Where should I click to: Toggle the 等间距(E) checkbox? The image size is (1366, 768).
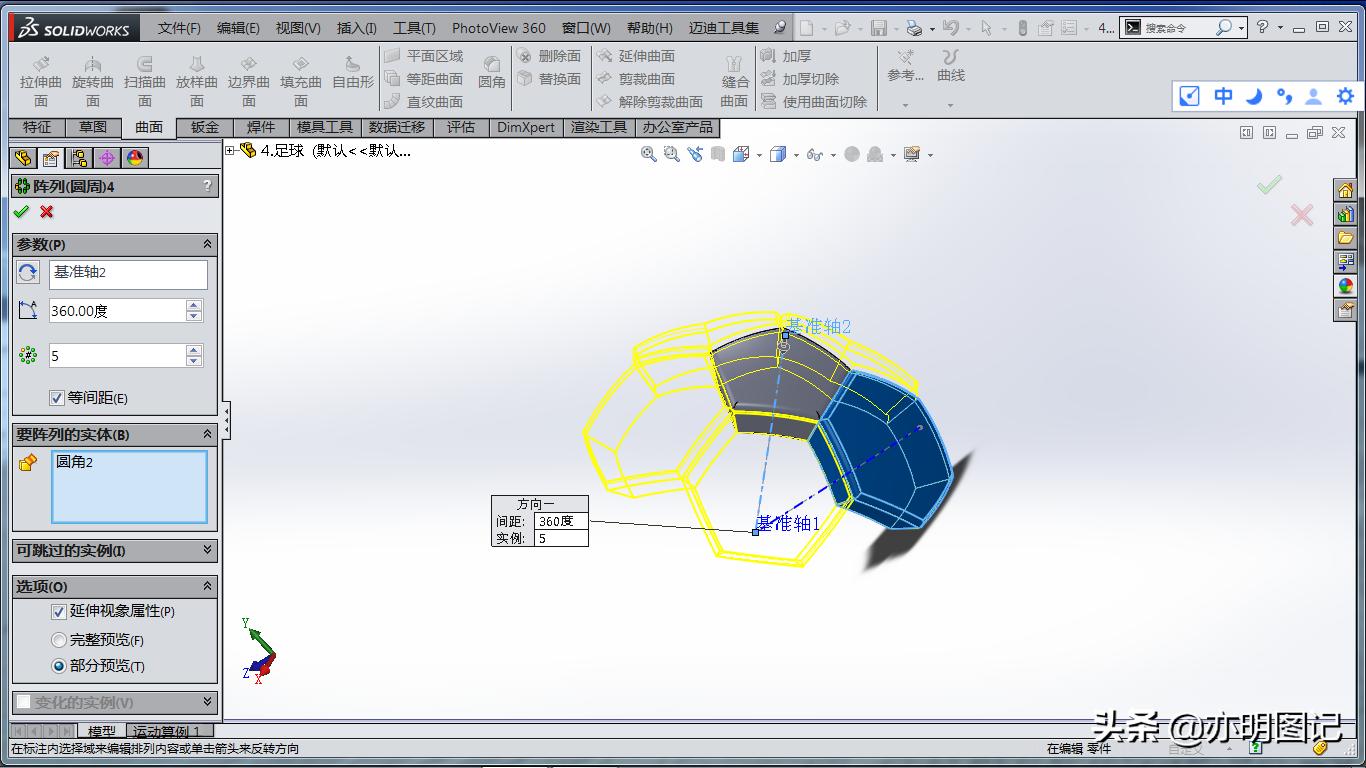58,398
